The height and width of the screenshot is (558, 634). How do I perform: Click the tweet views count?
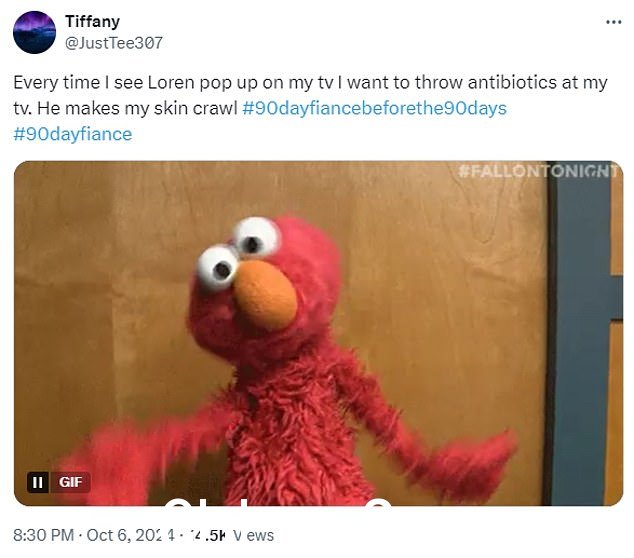(x=230, y=535)
